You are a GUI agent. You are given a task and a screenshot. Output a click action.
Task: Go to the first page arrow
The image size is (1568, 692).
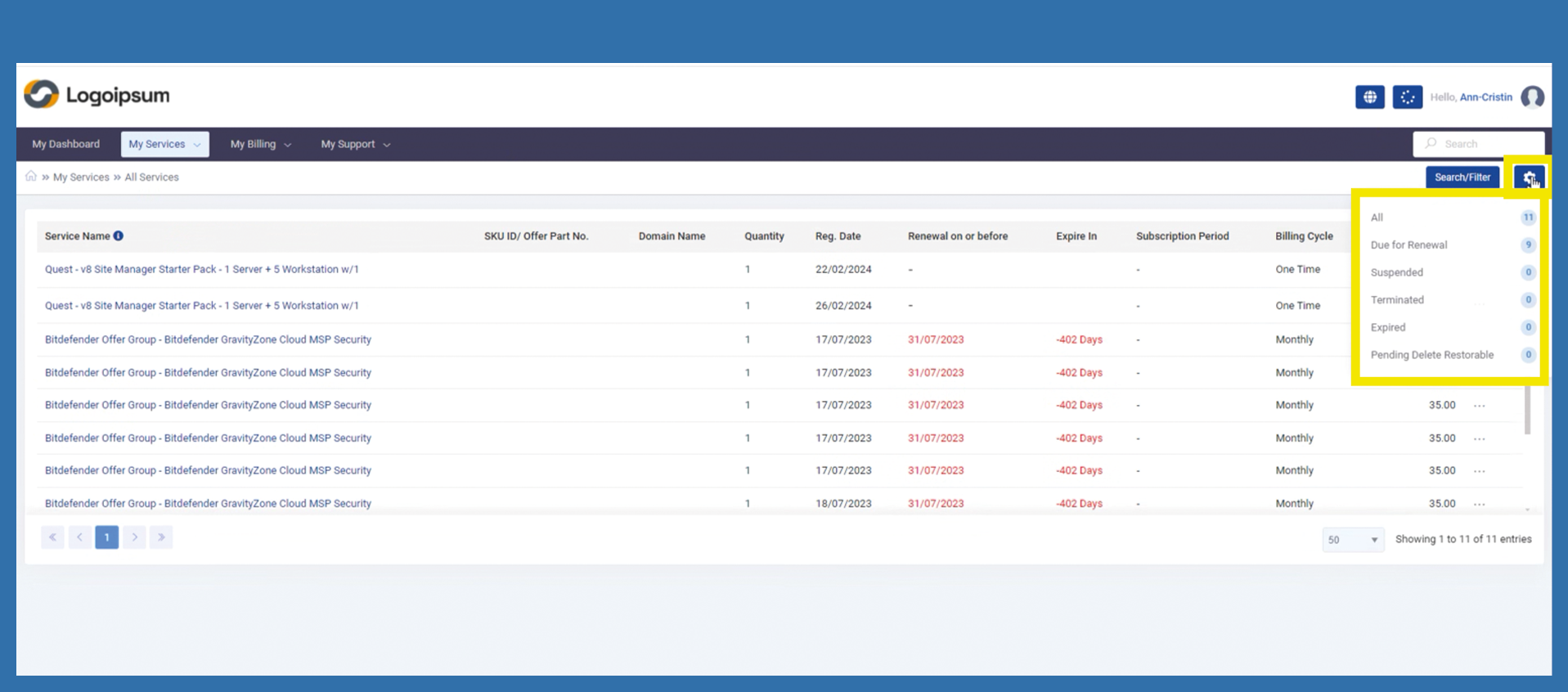pos(52,537)
